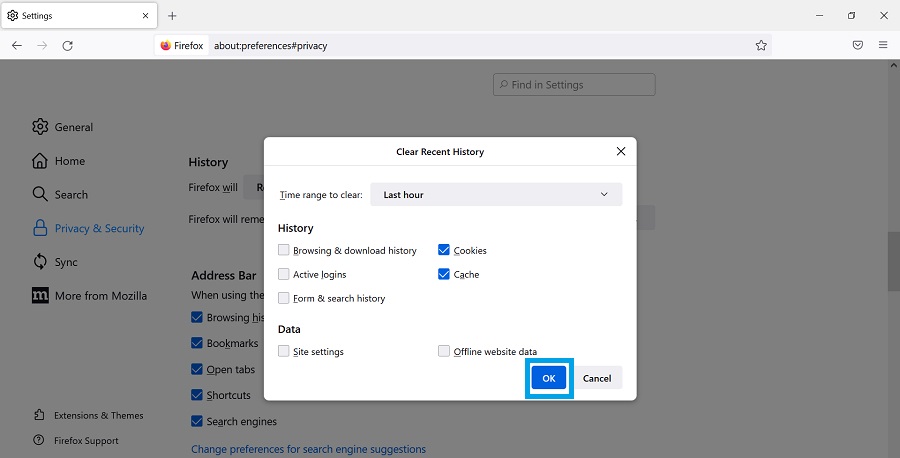Viewport: 900px width, 458px height.
Task: Click the Find in Settings search box
Action: [x=574, y=84]
